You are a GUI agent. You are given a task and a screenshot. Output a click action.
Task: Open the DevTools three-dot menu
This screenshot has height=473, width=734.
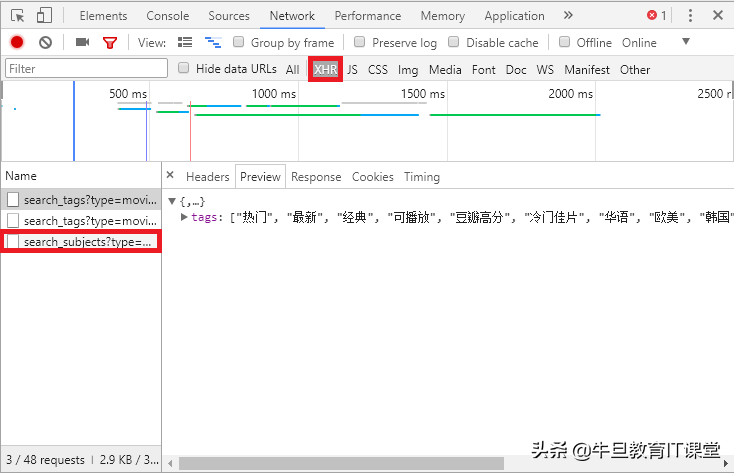coord(690,15)
